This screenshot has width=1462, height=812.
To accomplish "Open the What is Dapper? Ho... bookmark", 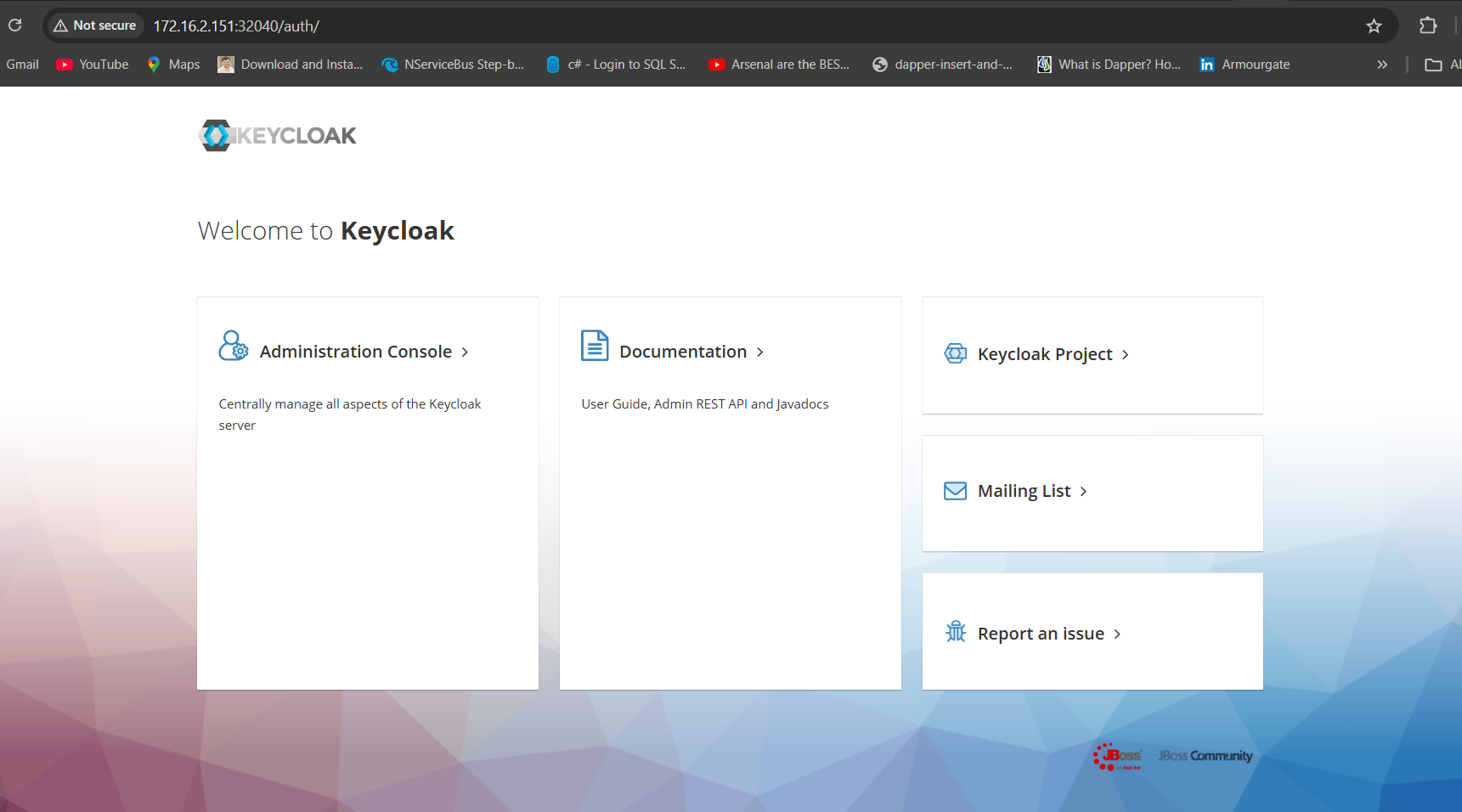I will coord(1109,65).
